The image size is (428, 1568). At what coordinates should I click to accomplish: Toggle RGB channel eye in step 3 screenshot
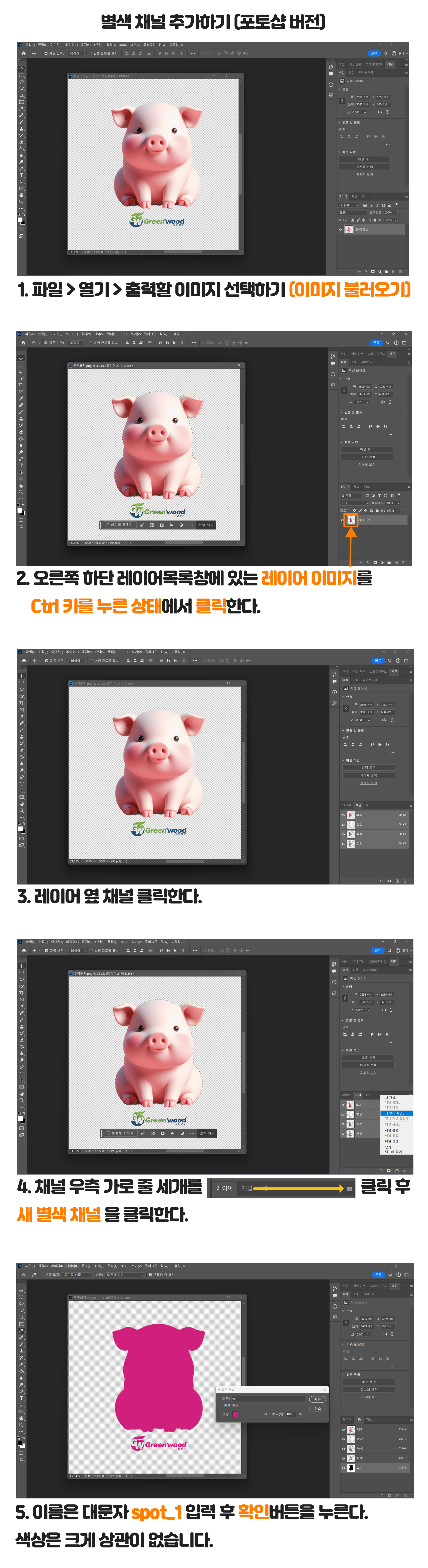coord(343,815)
